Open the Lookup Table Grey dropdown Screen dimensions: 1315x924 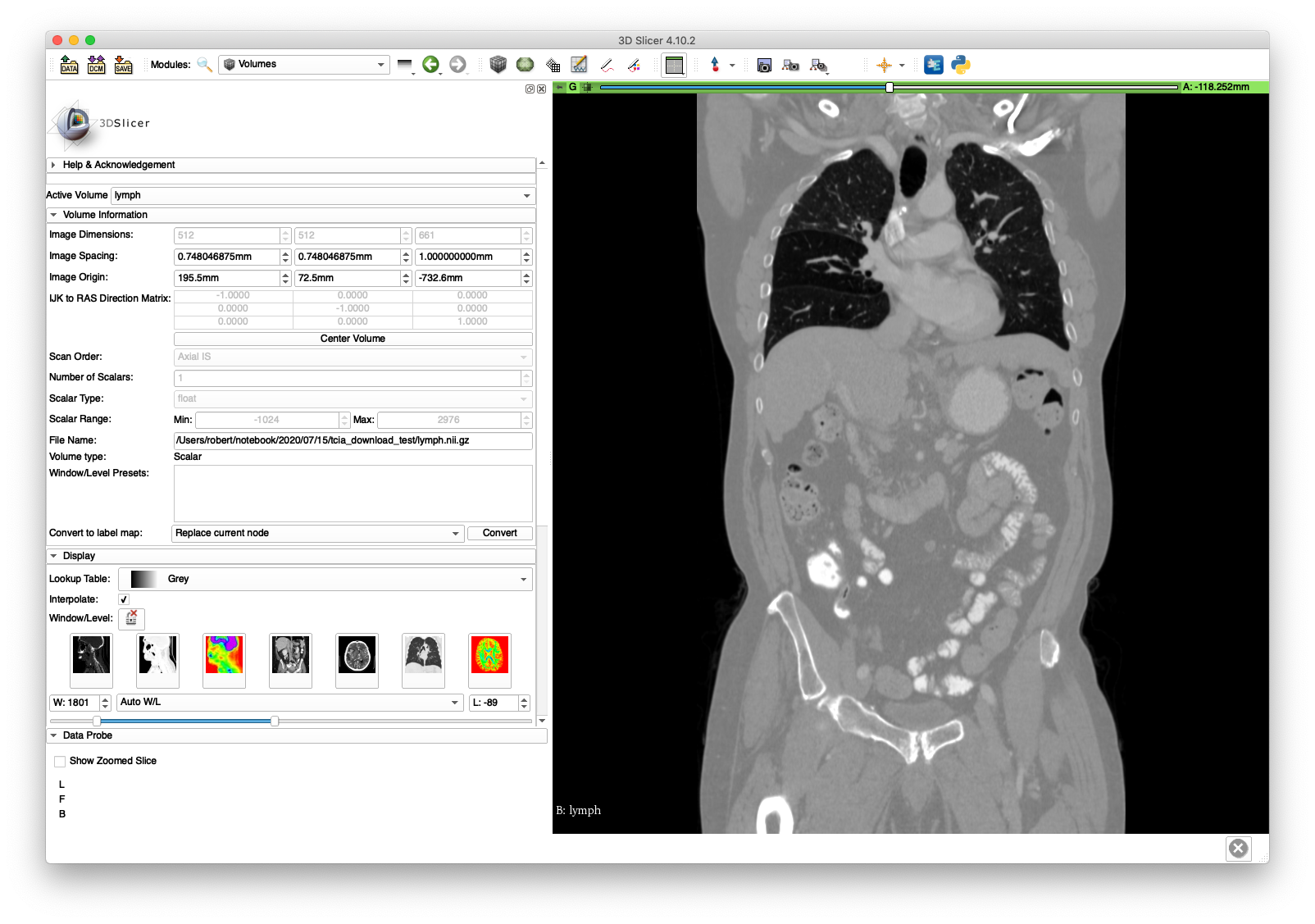coord(325,579)
